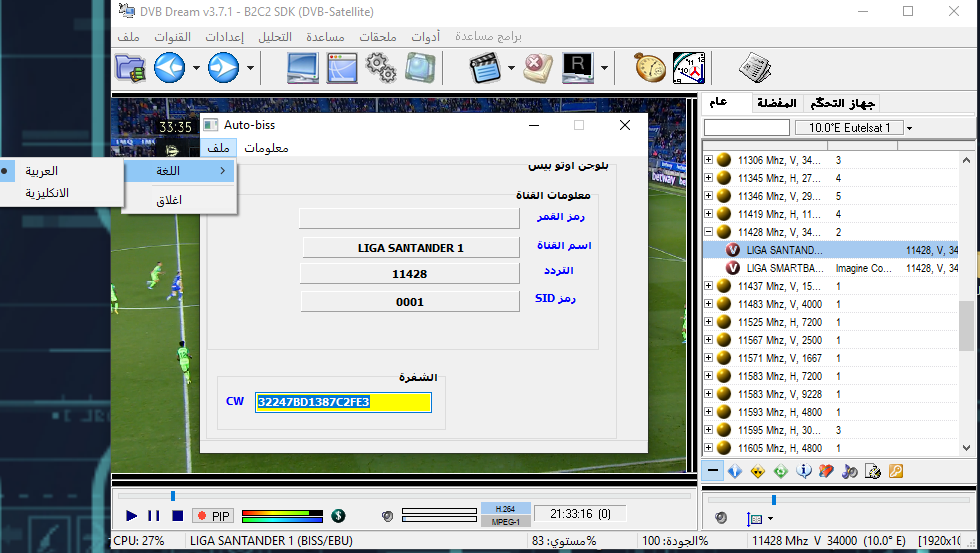Click the green dollar sign icon
The image size is (980, 553).
coord(338,516)
